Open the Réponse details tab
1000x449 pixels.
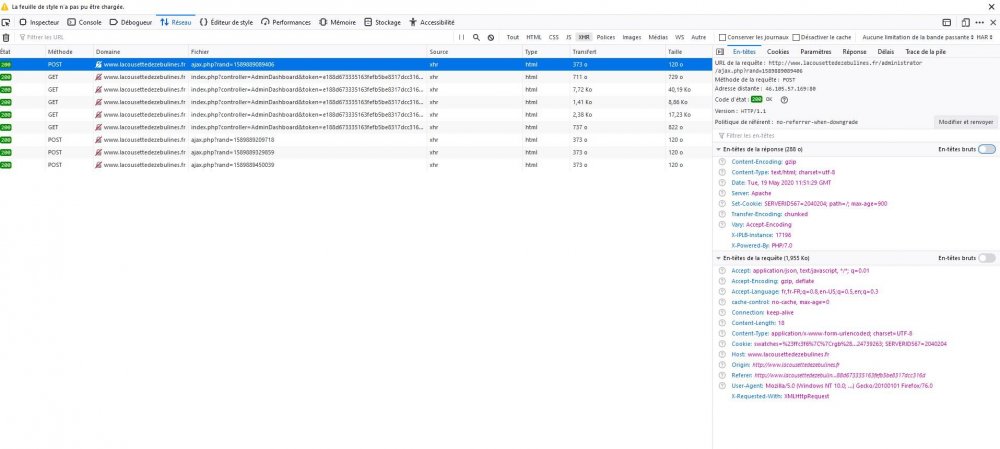pyautogui.click(x=855, y=52)
